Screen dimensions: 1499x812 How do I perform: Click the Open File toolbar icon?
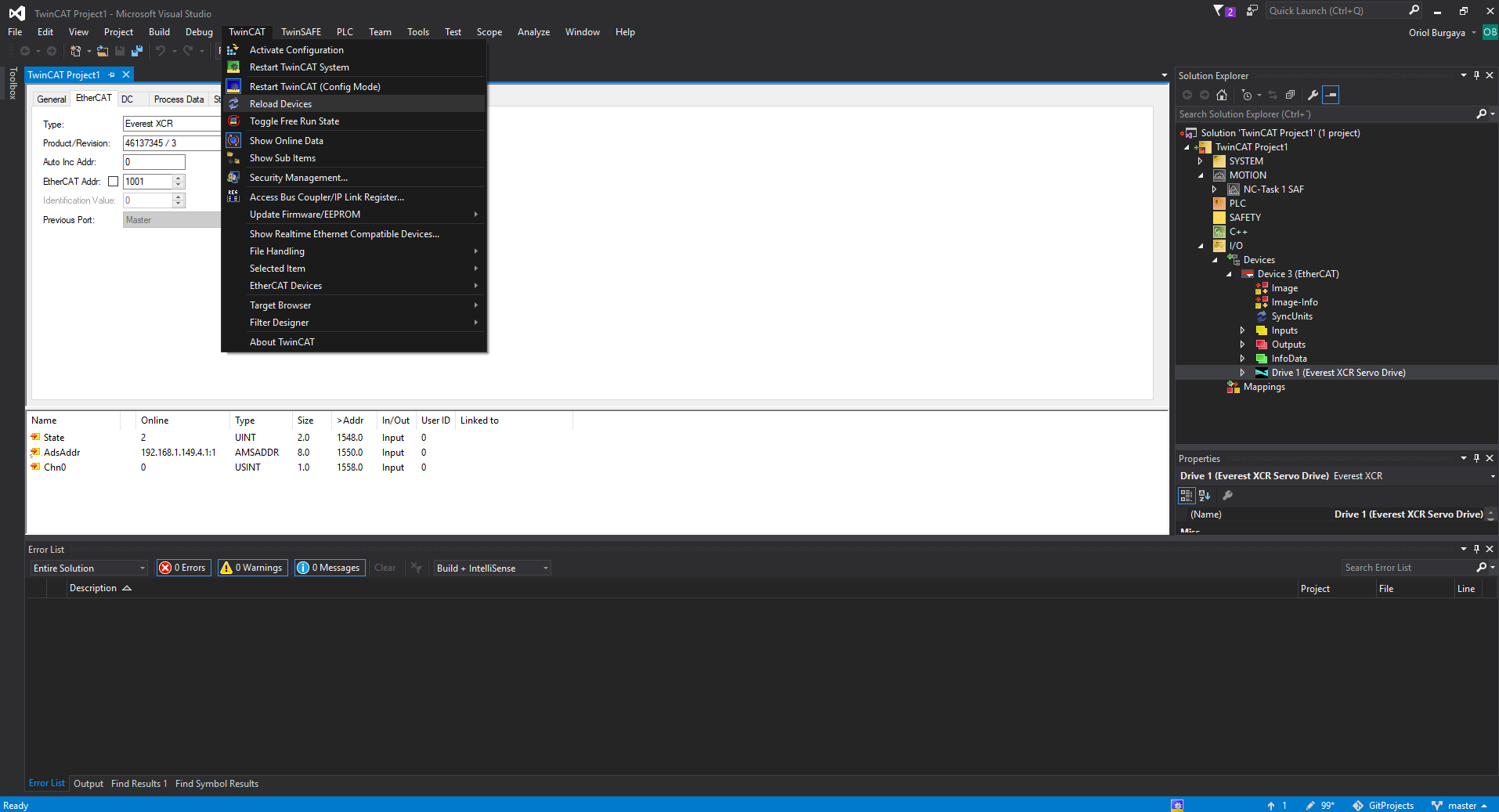[x=102, y=51]
